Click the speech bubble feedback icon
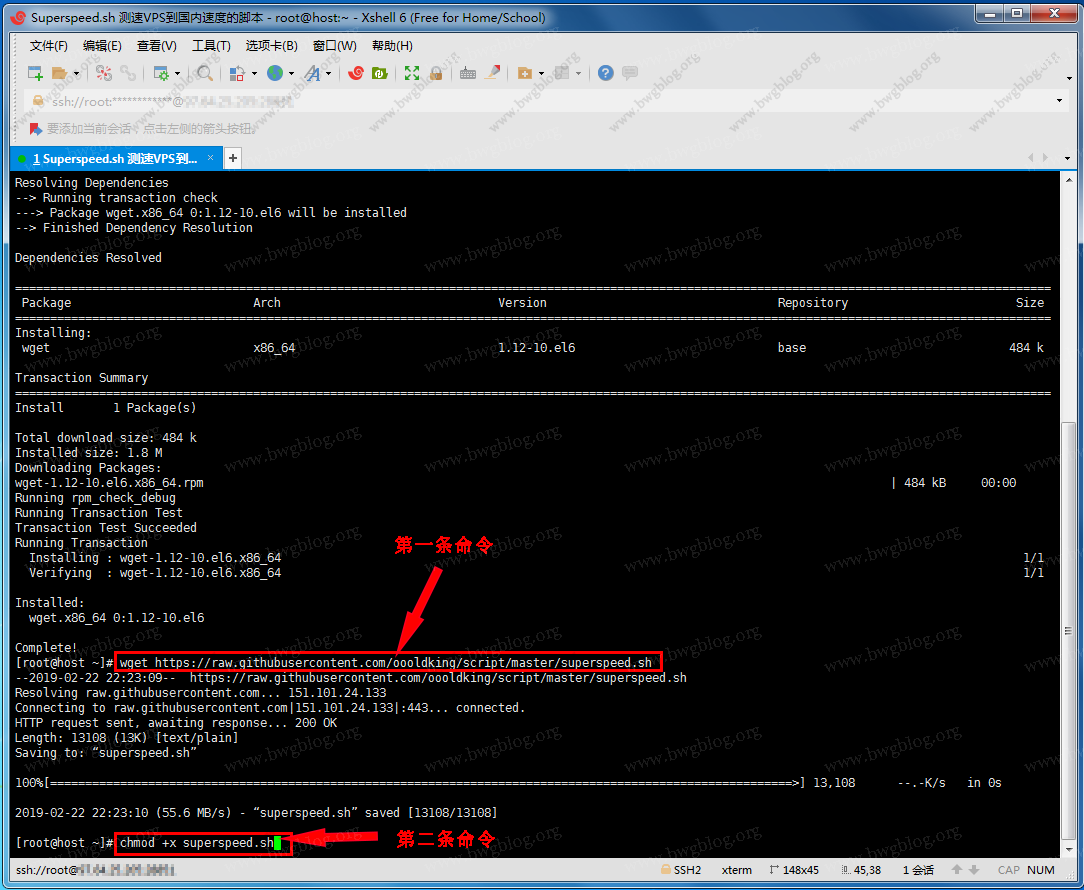The height and width of the screenshot is (890, 1084). click(630, 73)
